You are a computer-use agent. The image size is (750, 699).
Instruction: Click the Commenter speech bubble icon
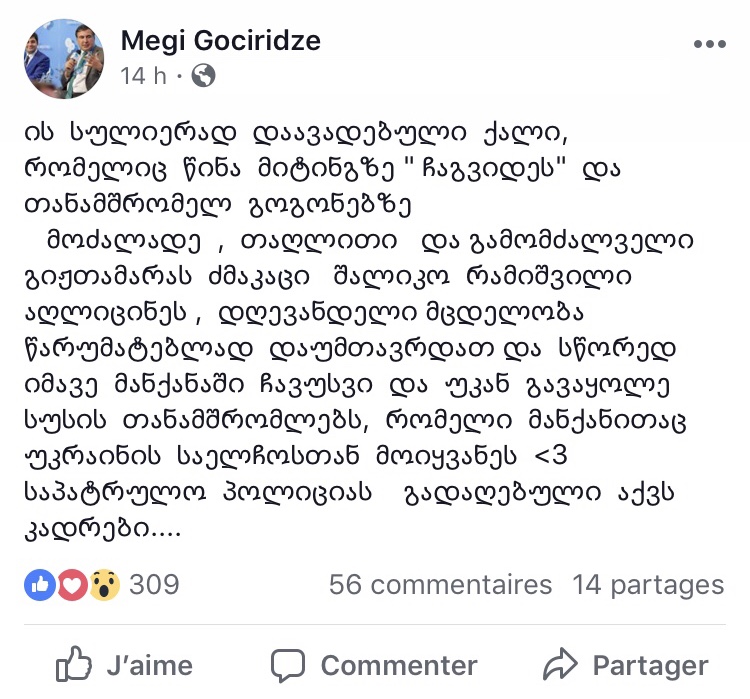[x=287, y=666]
